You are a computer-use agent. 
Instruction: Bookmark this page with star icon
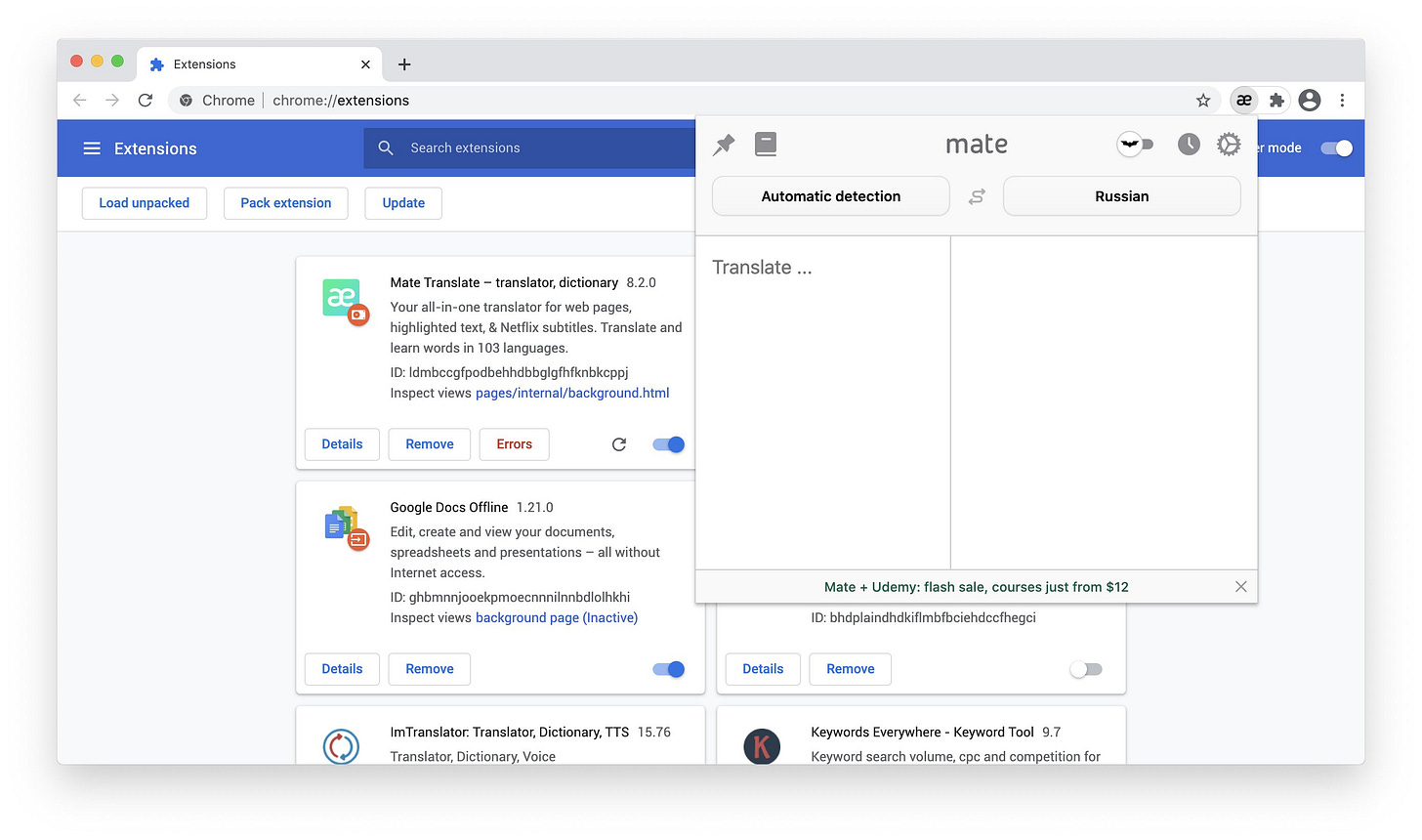click(1203, 100)
